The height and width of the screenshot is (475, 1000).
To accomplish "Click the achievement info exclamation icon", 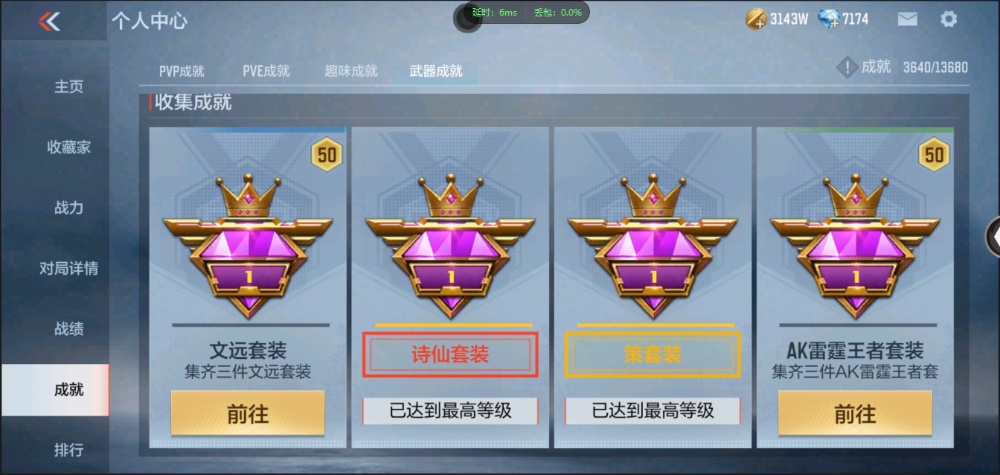I will 846,67.
